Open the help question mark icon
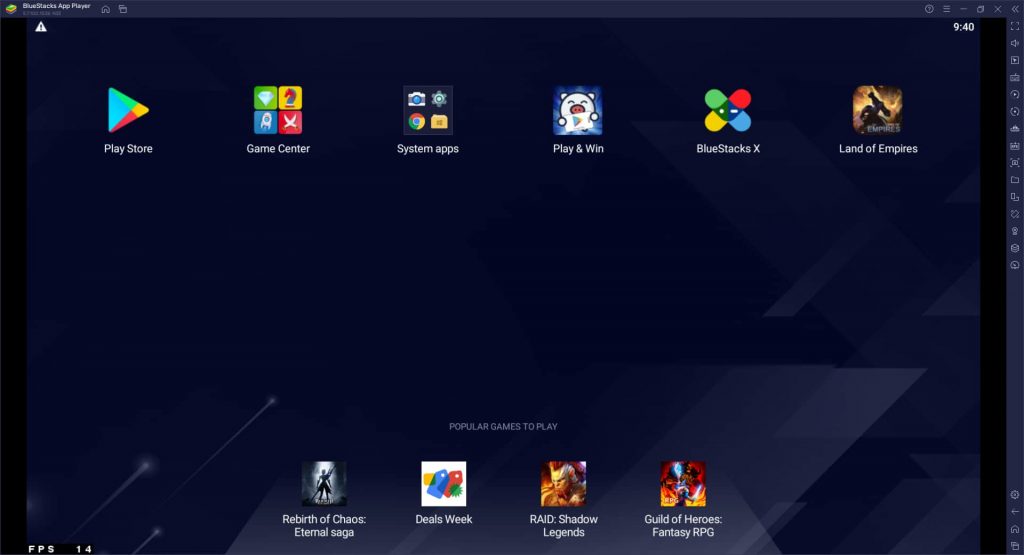The height and width of the screenshot is (555, 1024). (929, 9)
